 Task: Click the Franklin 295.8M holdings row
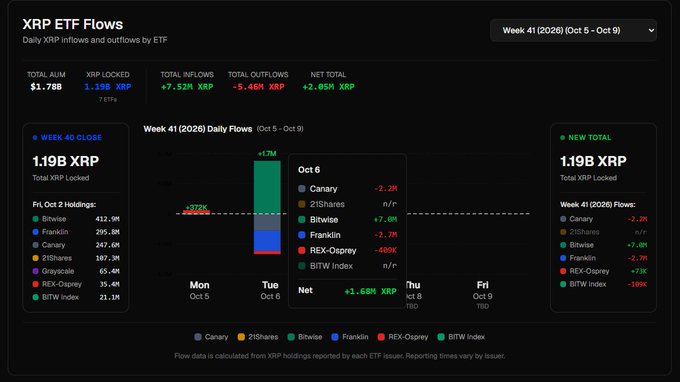tap(76, 232)
